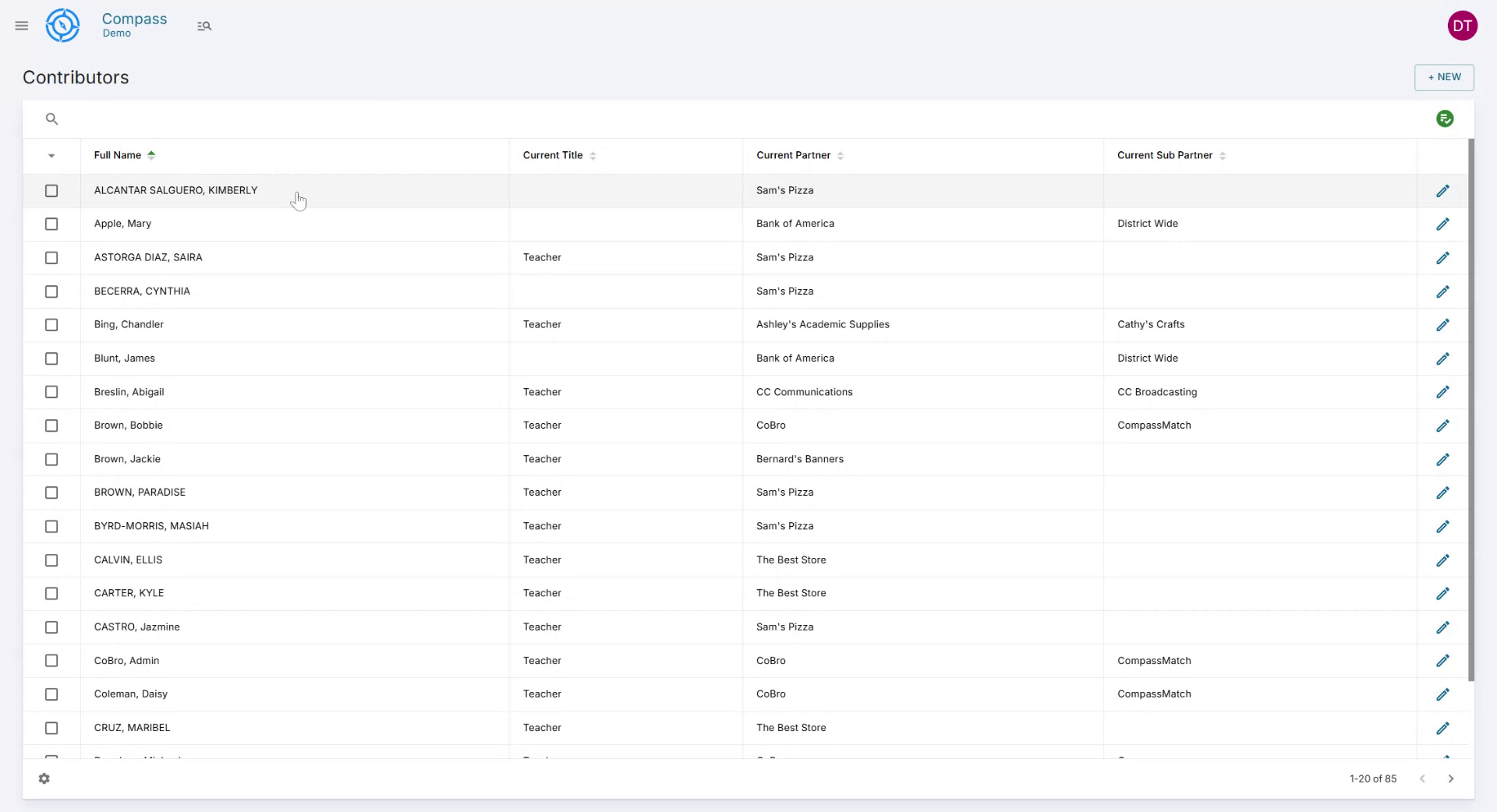This screenshot has height=812, width=1497.
Task: Open the selection dropdown in the header column
Action: (x=51, y=156)
